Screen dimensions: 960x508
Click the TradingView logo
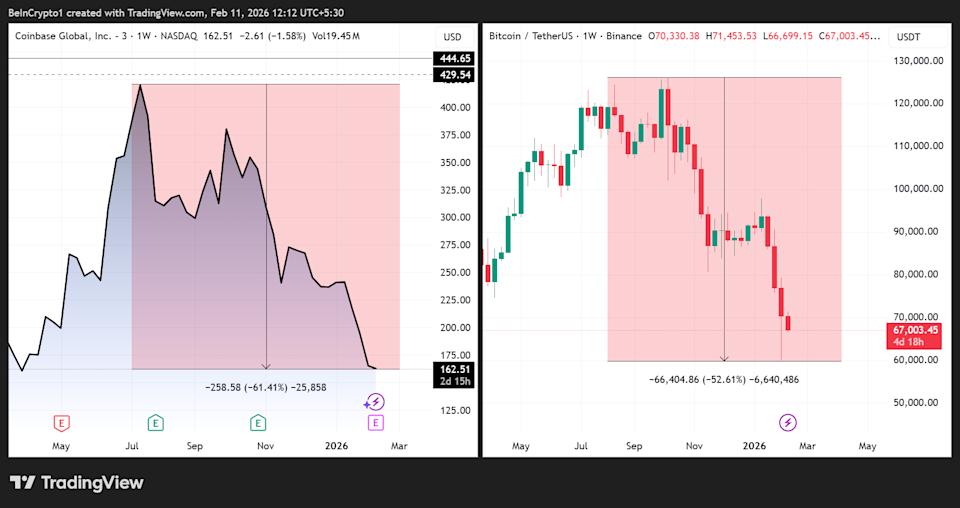pyautogui.click(x=77, y=483)
